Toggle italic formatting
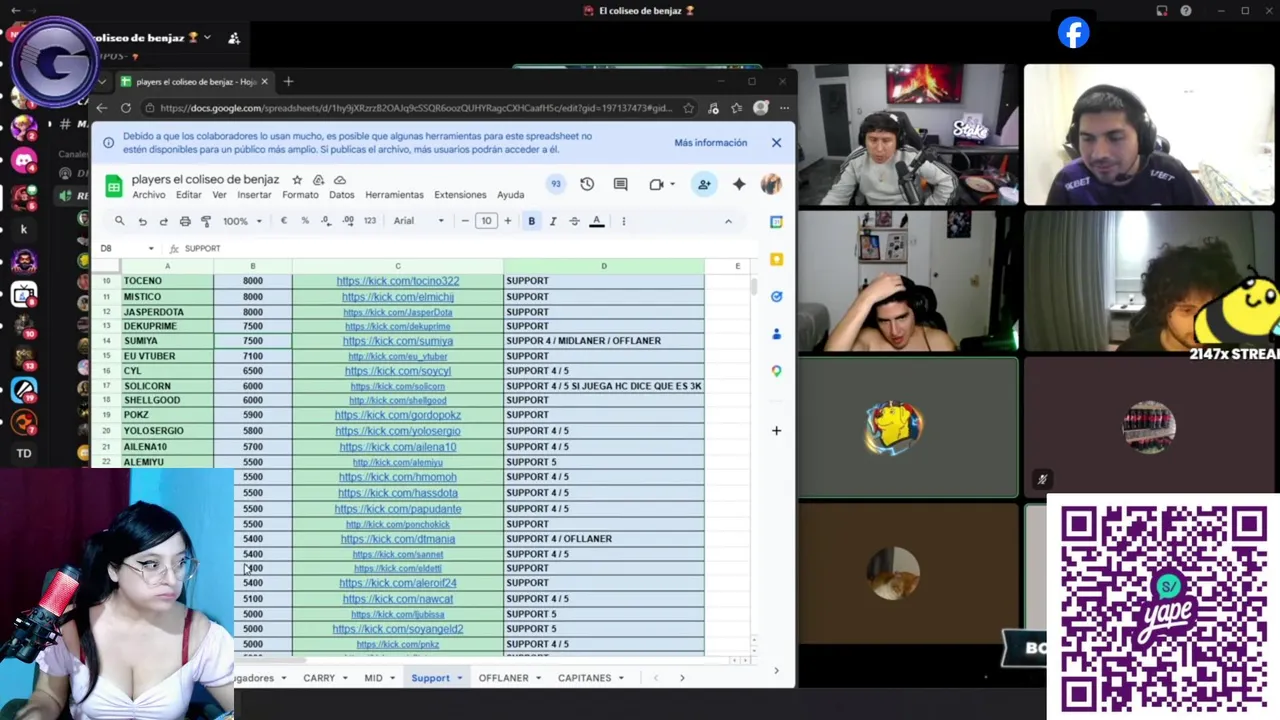The width and height of the screenshot is (1280, 720). coord(553,221)
